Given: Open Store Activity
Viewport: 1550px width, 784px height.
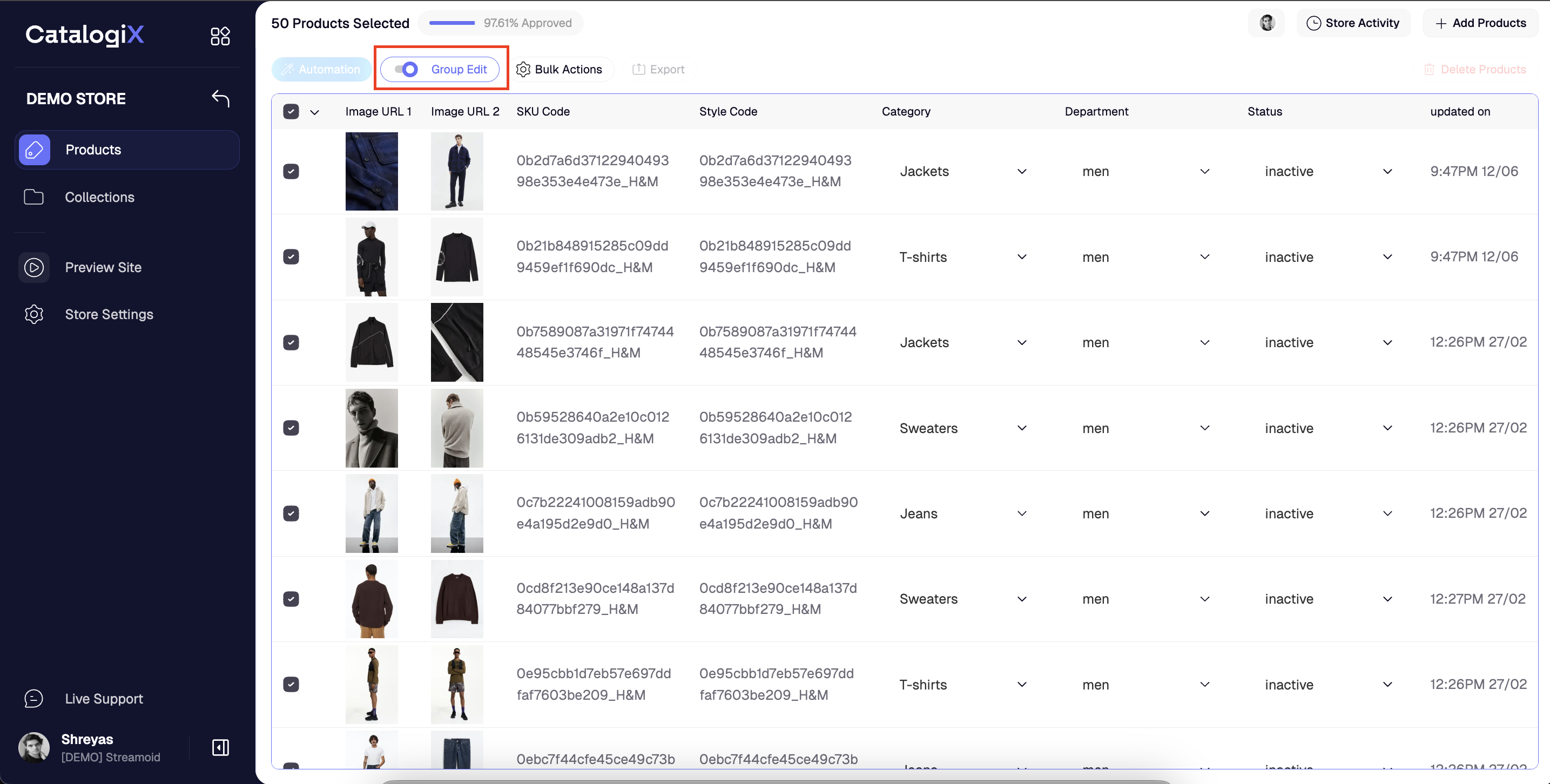Looking at the screenshot, I should tap(1353, 23).
